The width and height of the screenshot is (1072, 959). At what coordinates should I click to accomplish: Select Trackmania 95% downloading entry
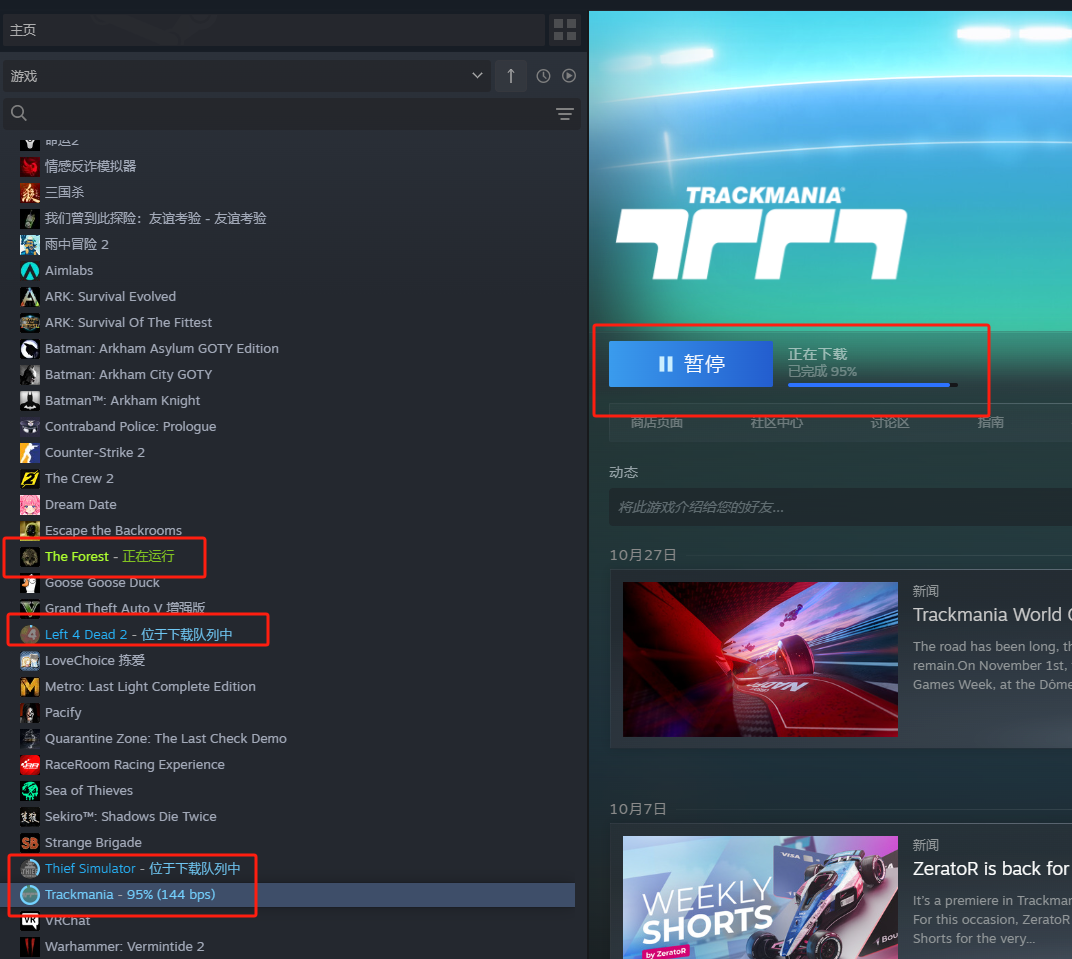130,895
